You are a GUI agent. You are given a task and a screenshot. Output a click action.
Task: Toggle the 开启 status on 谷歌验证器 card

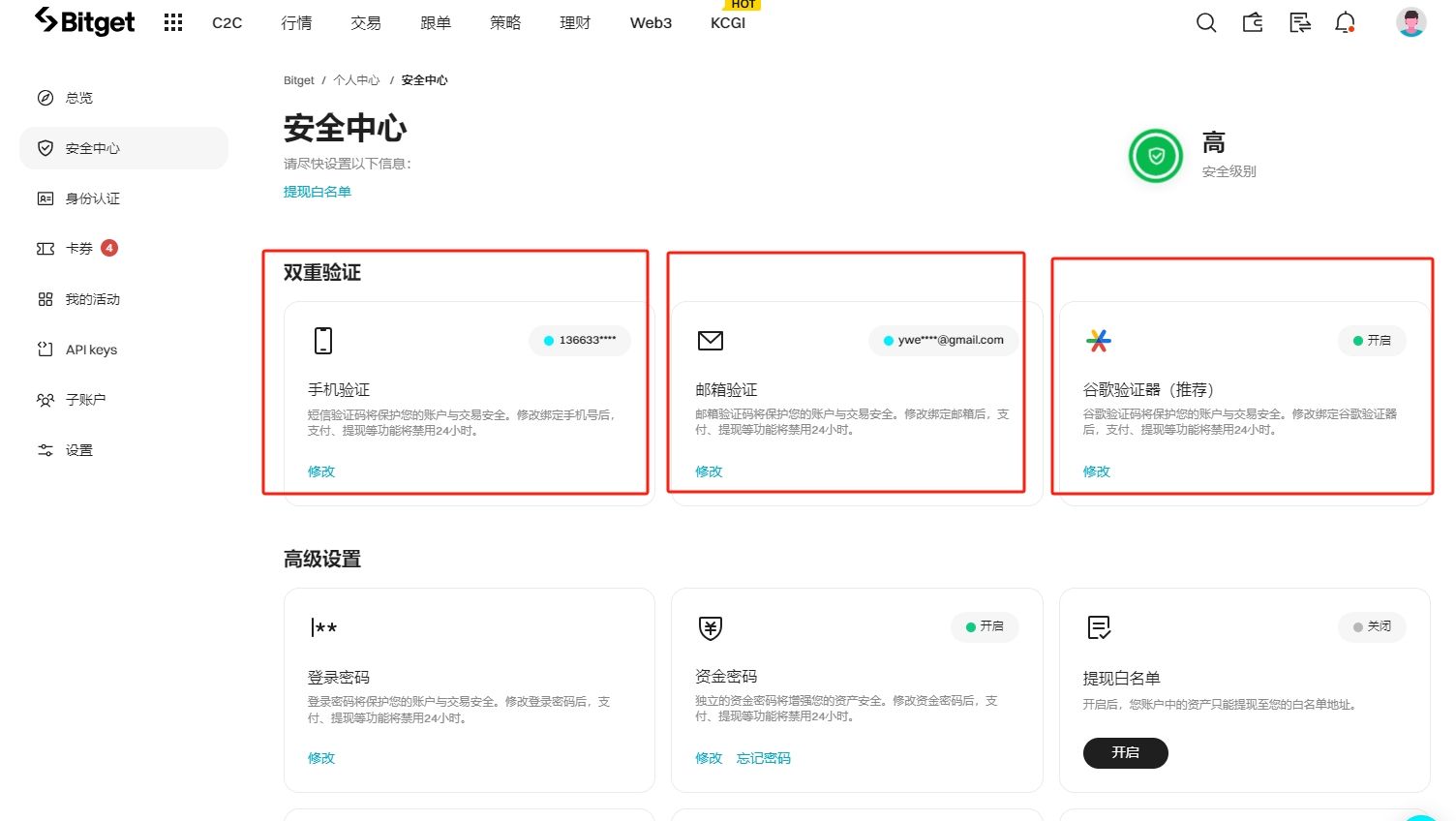pyautogui.click(x=1371, y=340)
